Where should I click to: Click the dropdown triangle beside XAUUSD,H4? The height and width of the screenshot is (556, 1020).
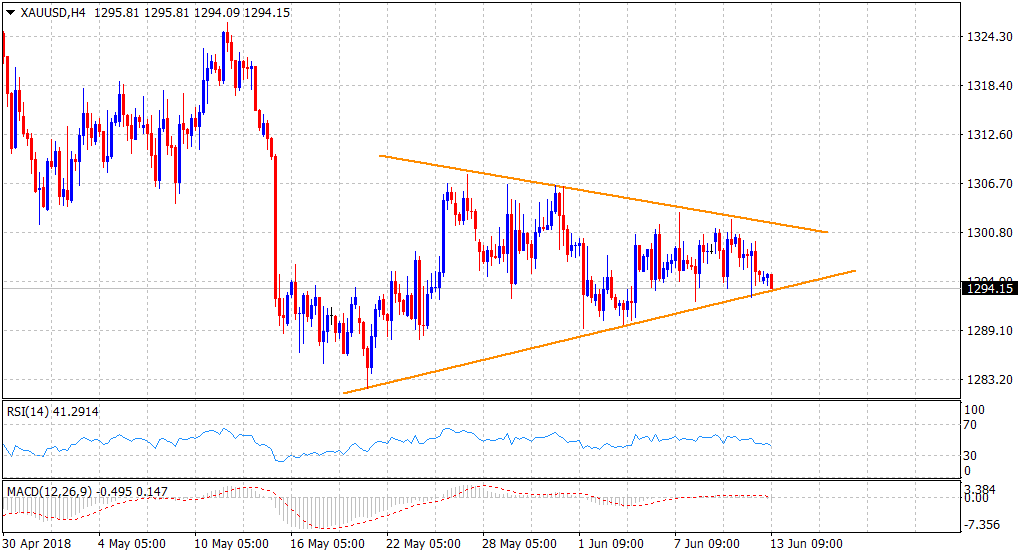pyautogui.click(x=9, y=11)
